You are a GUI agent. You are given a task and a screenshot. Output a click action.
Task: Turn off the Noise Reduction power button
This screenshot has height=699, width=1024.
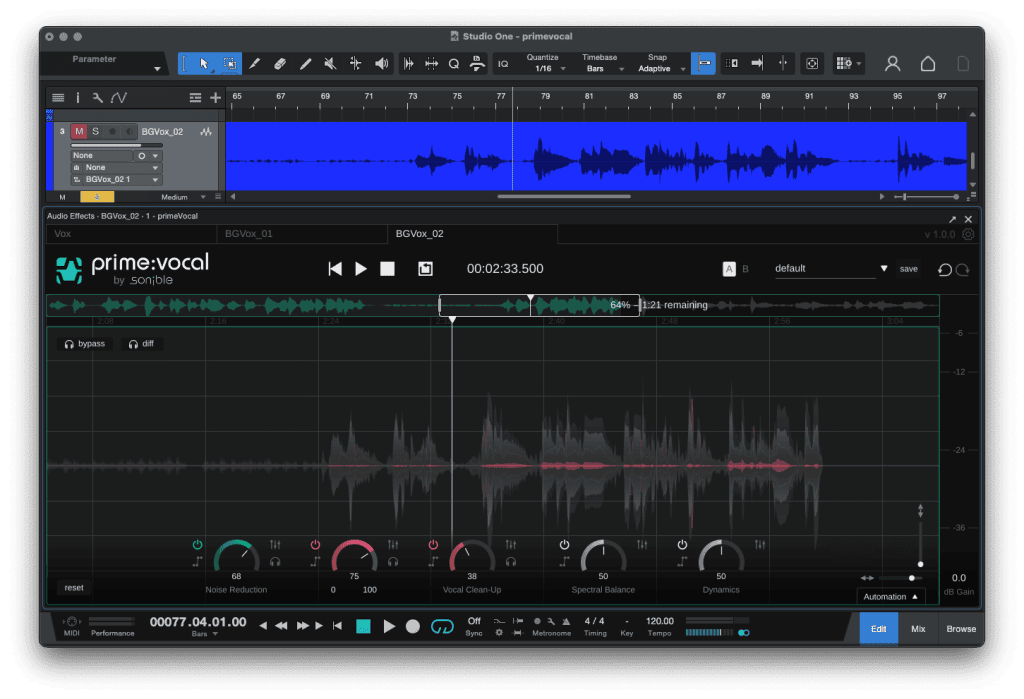[197, 544]
